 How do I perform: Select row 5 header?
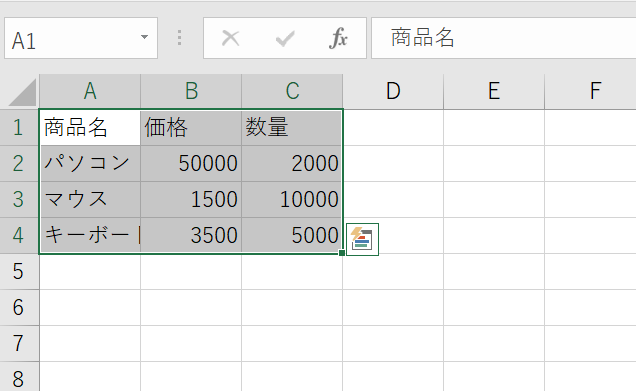pyautogui.click(x=19, y=272)
